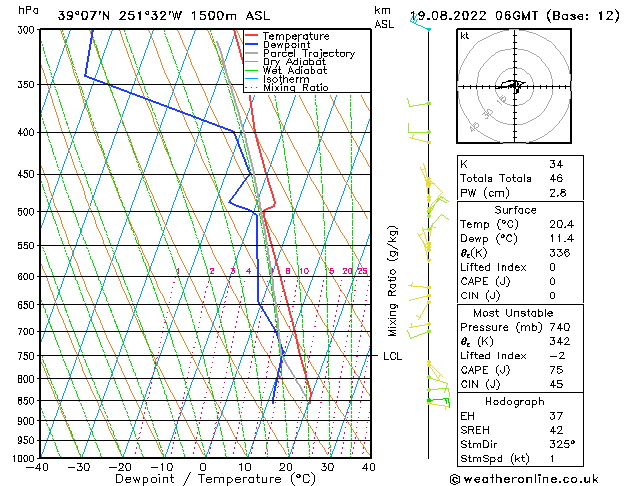Viewport: 629px width, 486px height.
Task: Click "30" on the temperature axis
Action: [327, 467]
